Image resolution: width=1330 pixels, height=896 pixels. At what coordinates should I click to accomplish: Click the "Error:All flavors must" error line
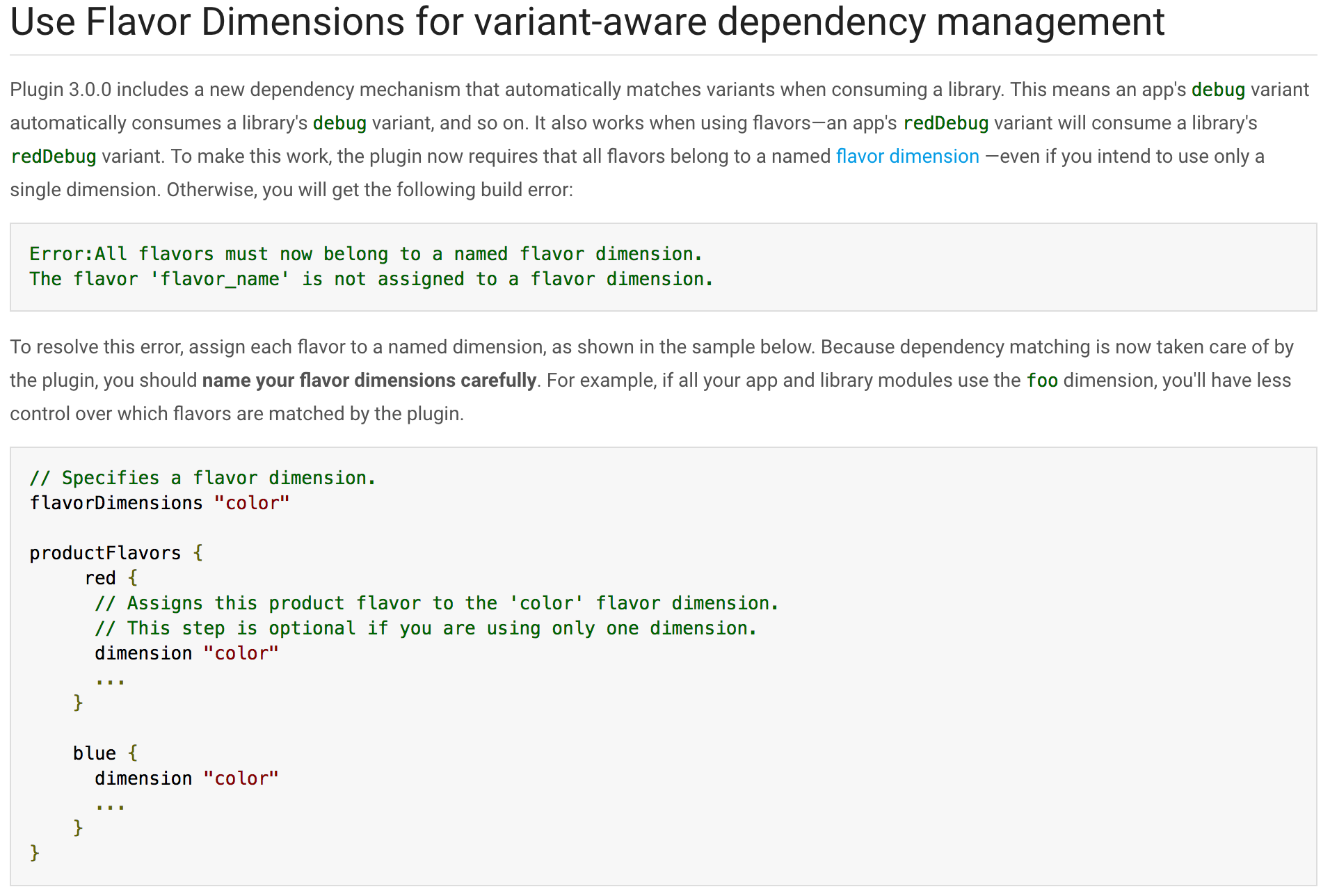coord(365,254)
